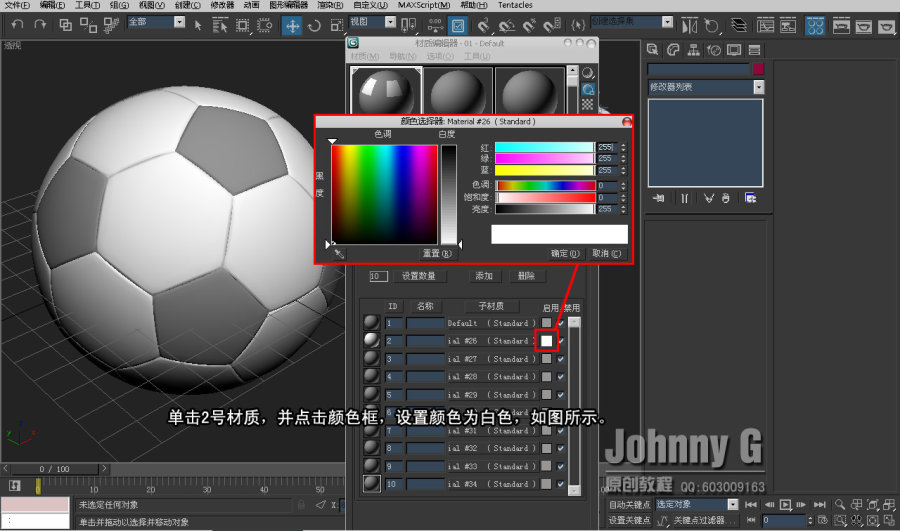Click Pin Stack icon under modifier list
Image resolution: width=900 pixels, height=531 pixels.
658,198
